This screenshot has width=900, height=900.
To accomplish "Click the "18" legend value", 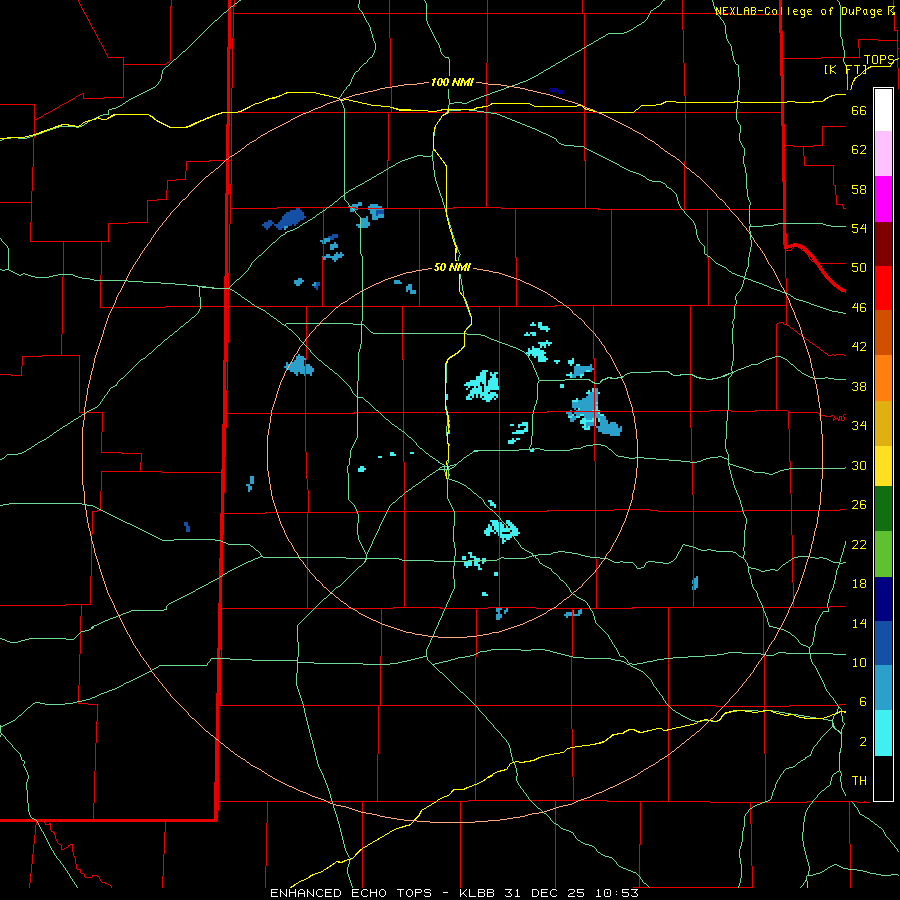I will click(859, 584).
